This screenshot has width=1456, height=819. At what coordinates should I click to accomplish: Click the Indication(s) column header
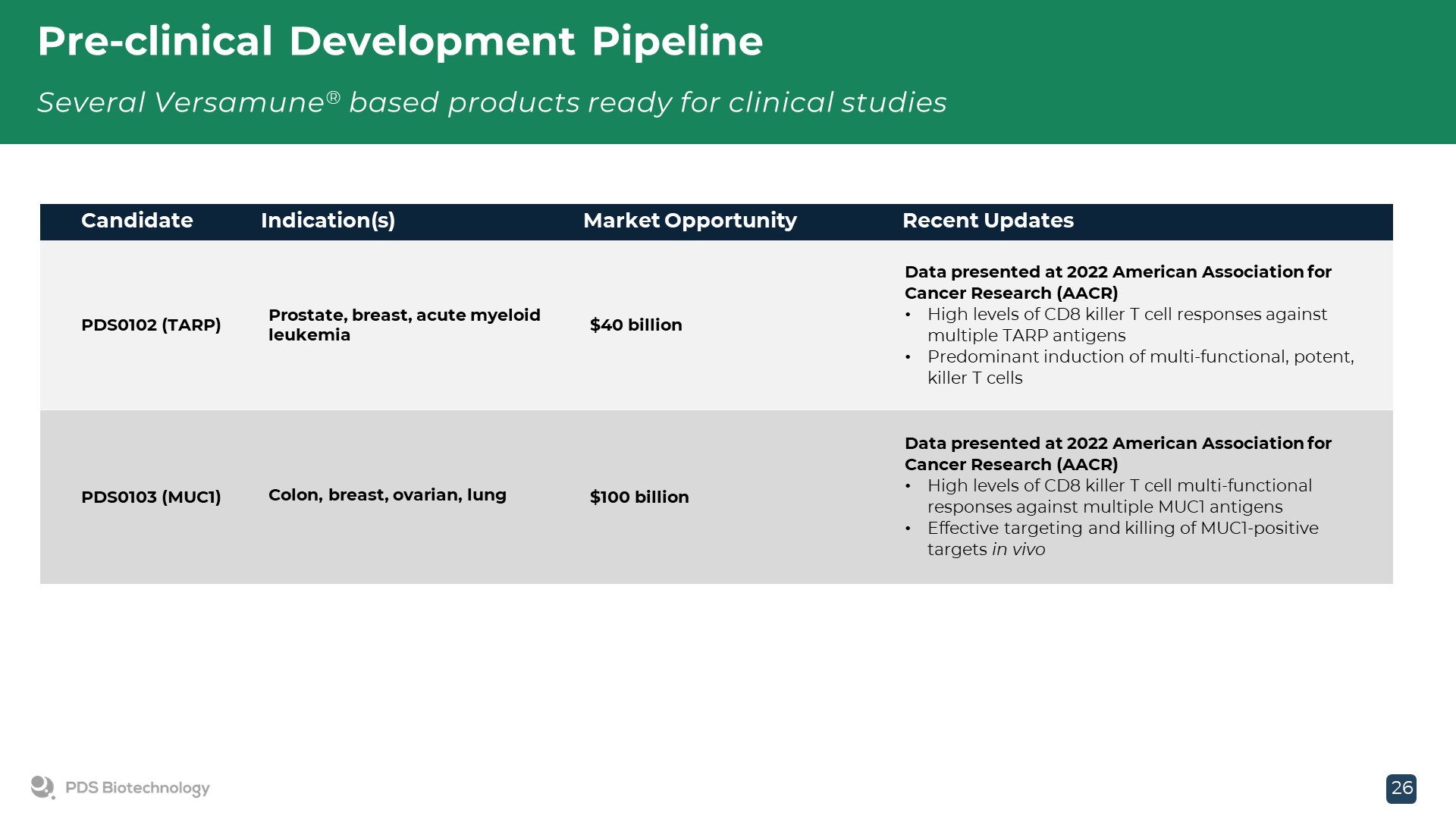[328, 221]
